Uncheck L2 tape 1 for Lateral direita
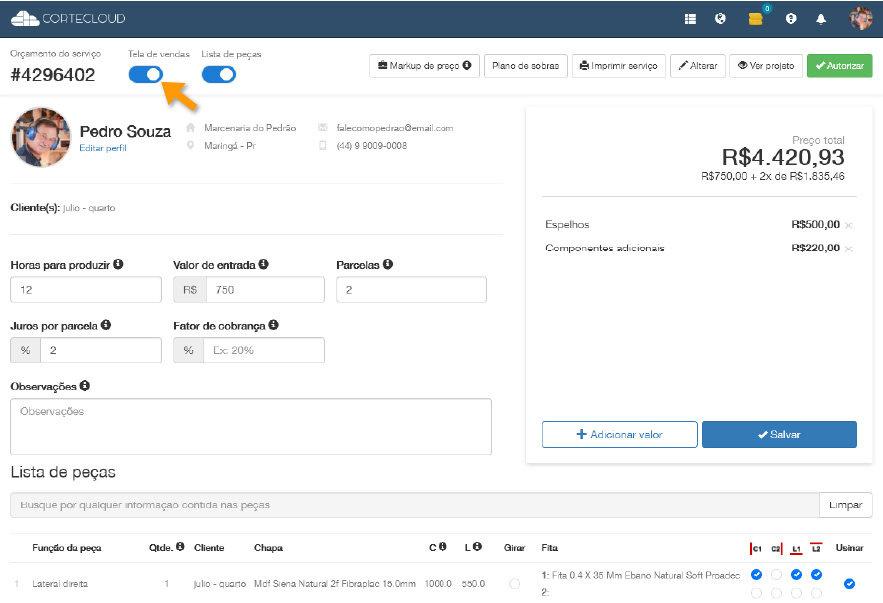Viewport: 883px width, 603px height. (x=816, y=575)
